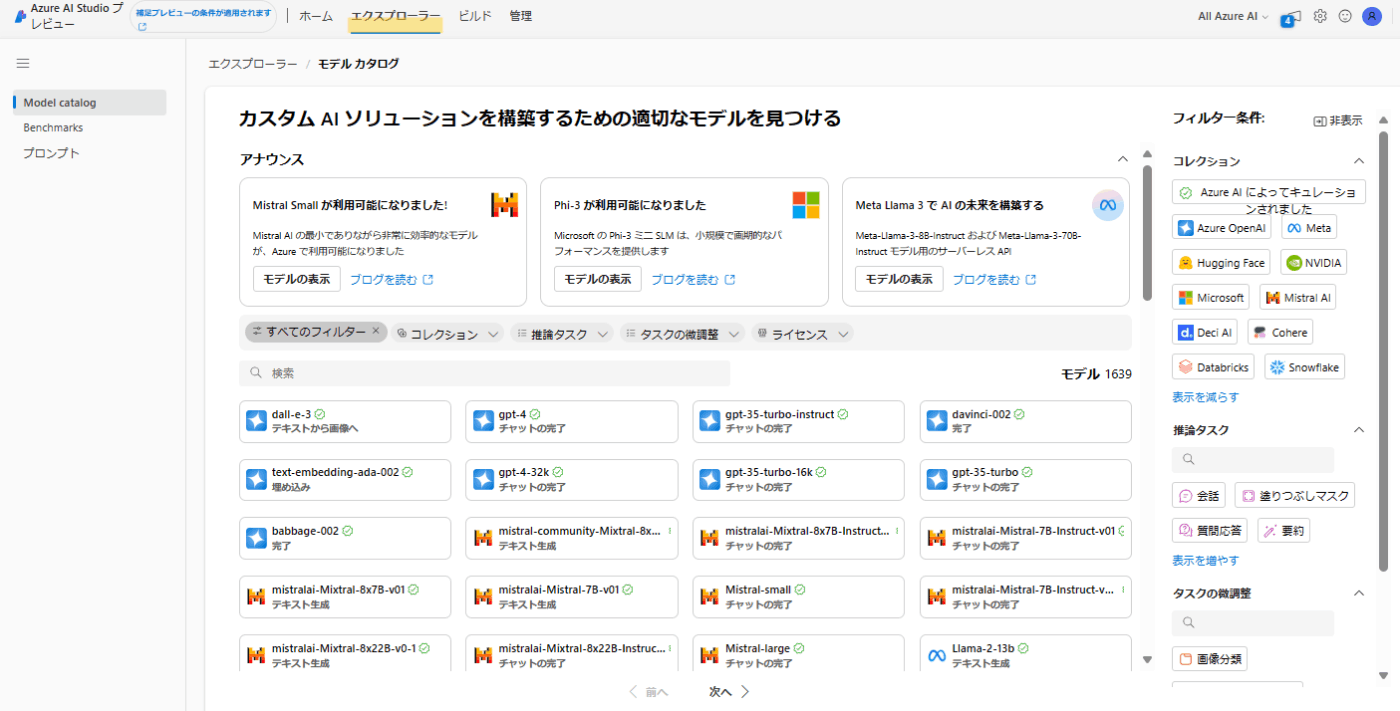Click the feedback smiley icon
This screenshot has width=1400, height=711.
point(1345,16)
